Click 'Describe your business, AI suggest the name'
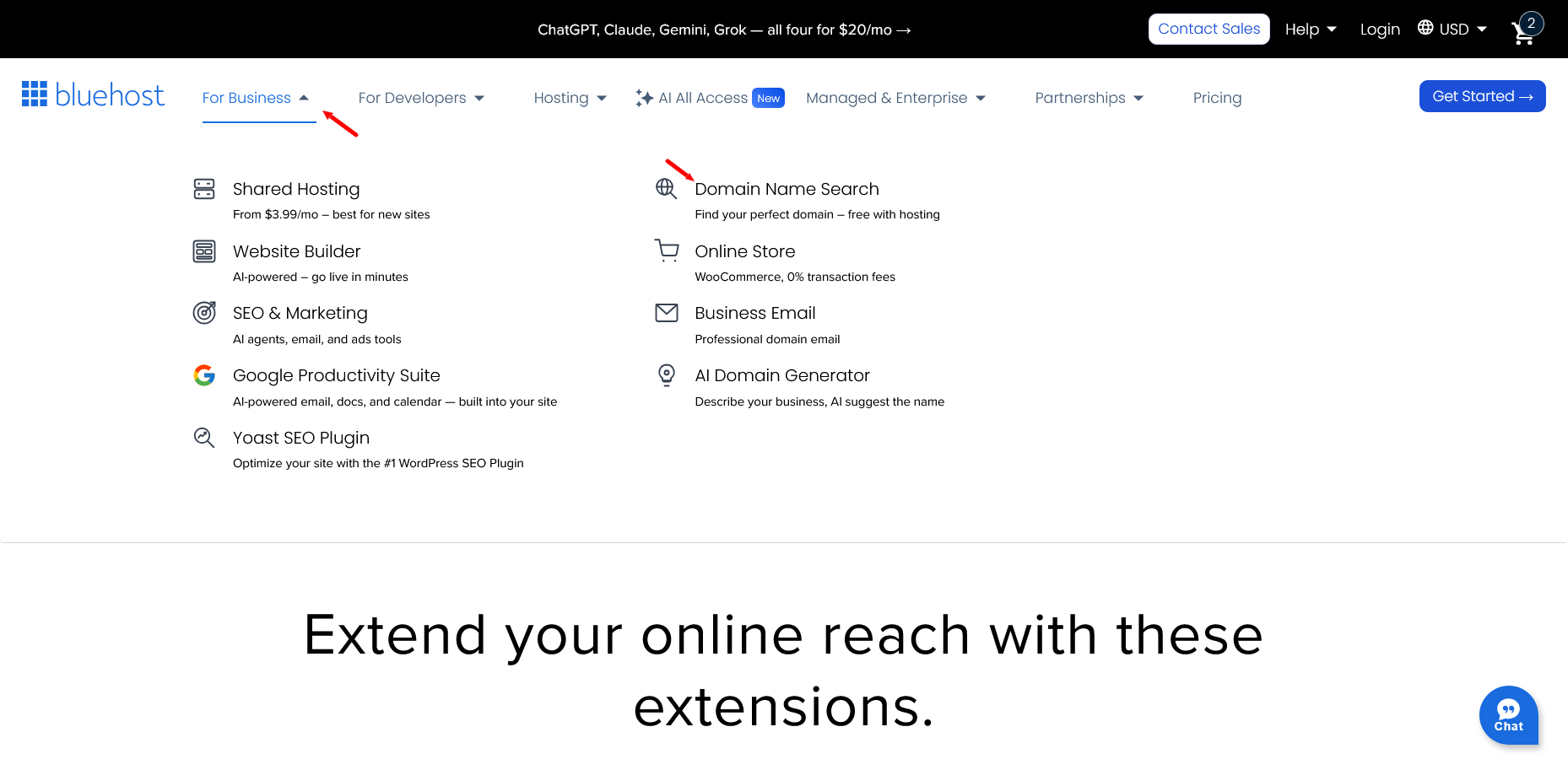This screenshot has width=1568, height=770. (x=819, y=401)
